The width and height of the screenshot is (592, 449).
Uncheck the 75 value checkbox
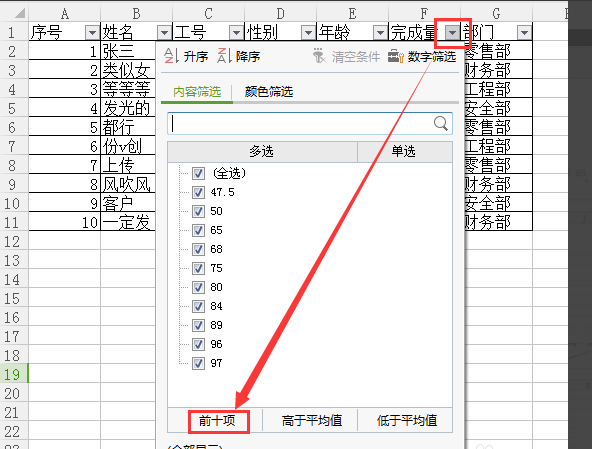[x=198, y=268]
